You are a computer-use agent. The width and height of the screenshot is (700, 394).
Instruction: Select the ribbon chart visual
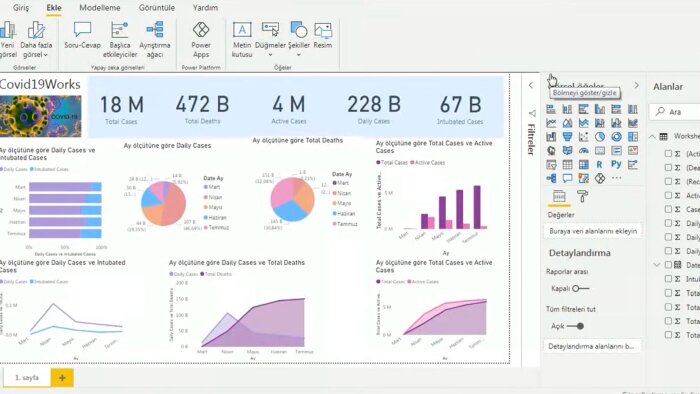pos(633,123)
